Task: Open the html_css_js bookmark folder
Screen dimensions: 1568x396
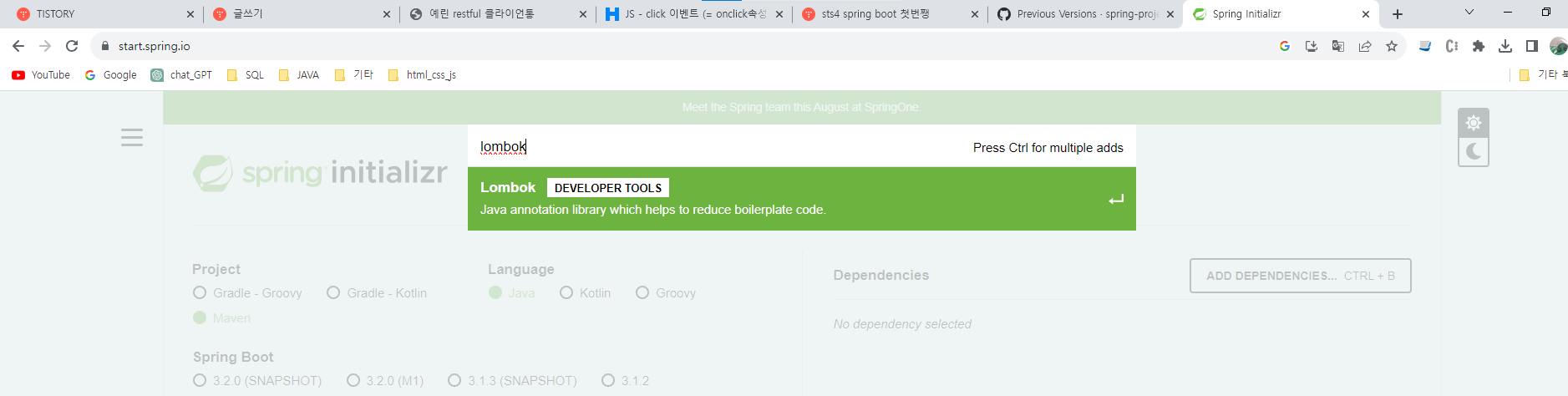Action: point(423,75)
